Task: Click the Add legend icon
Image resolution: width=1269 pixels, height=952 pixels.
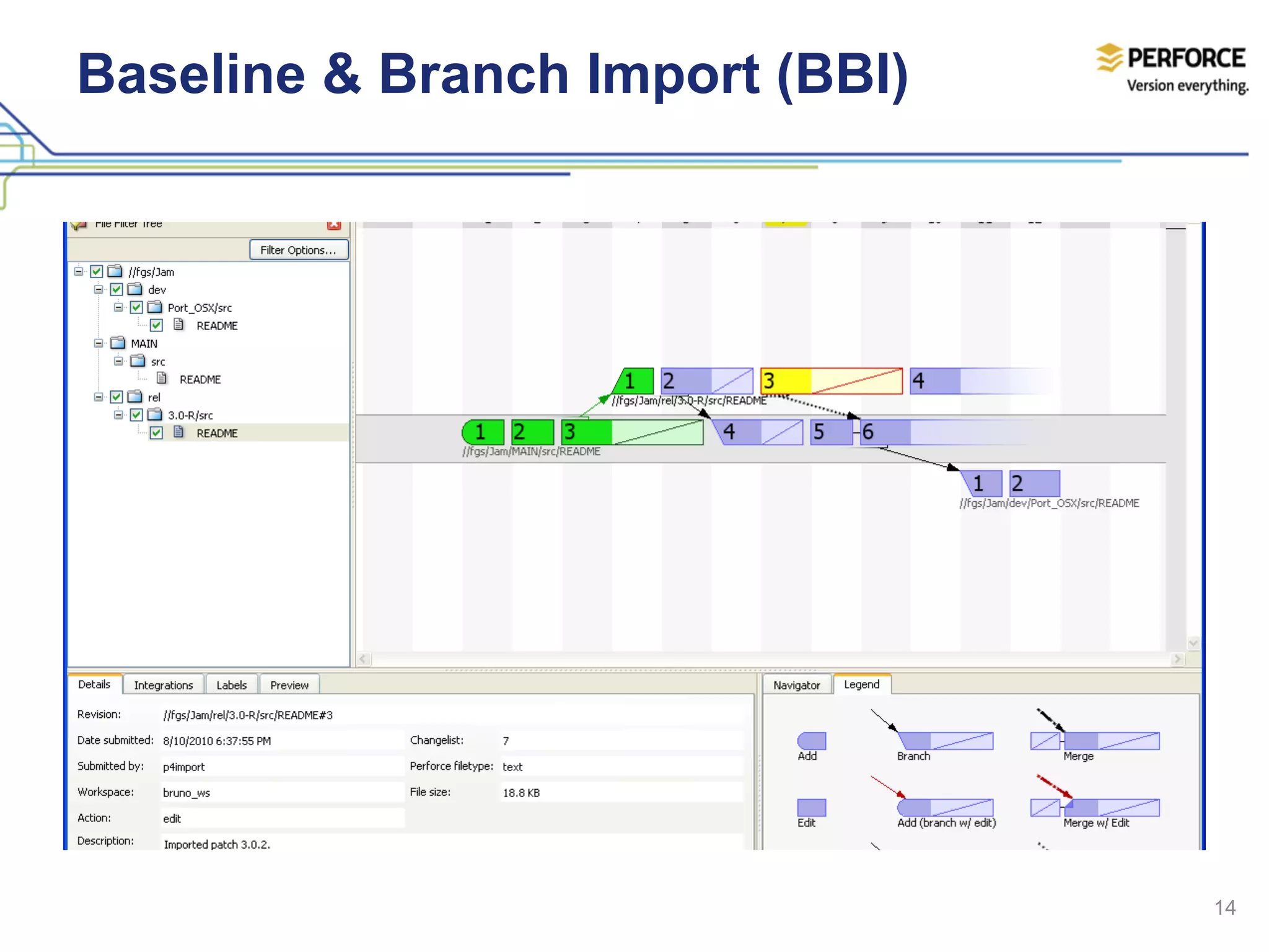Action: tap(812, 741)
